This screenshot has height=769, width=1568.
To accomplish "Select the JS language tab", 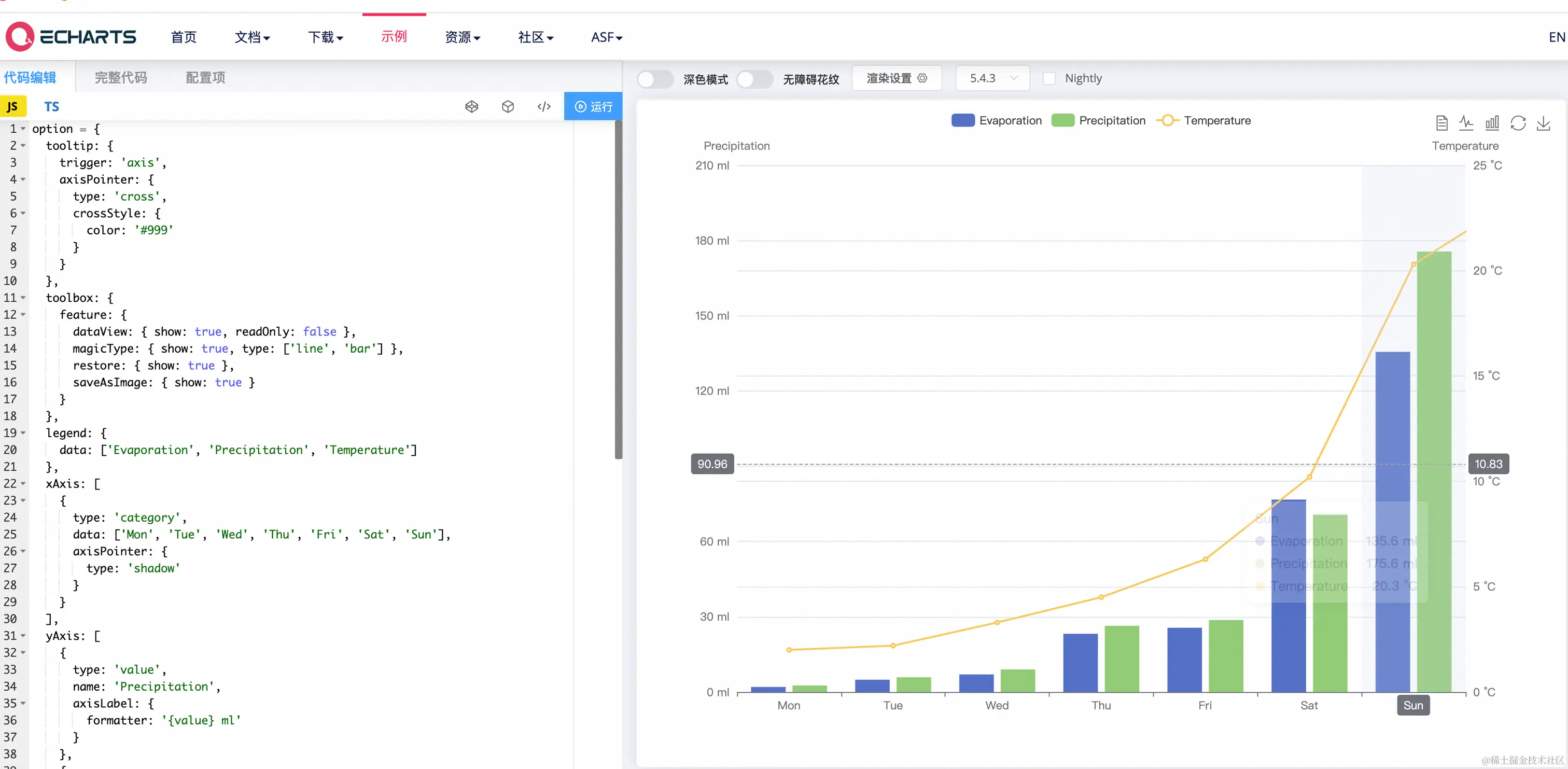I will pos(13,106).
